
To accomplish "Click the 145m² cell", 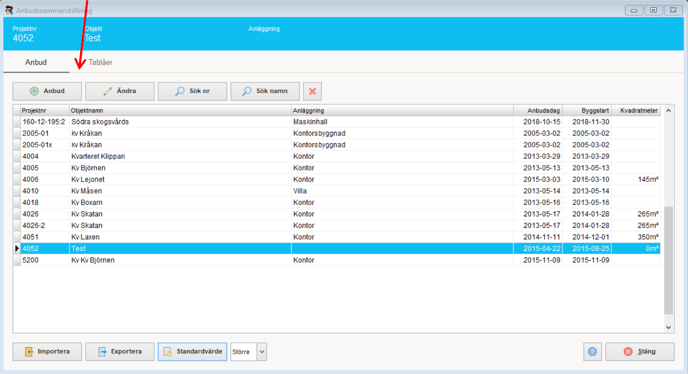I will (636, 180).
